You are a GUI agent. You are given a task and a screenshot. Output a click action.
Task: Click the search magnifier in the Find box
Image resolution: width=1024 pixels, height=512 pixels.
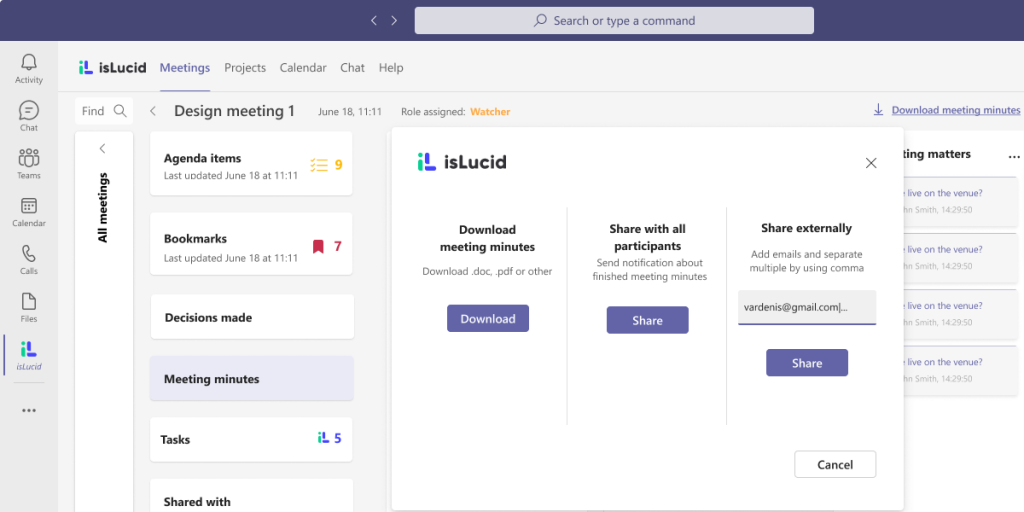(x=120, y=110)
